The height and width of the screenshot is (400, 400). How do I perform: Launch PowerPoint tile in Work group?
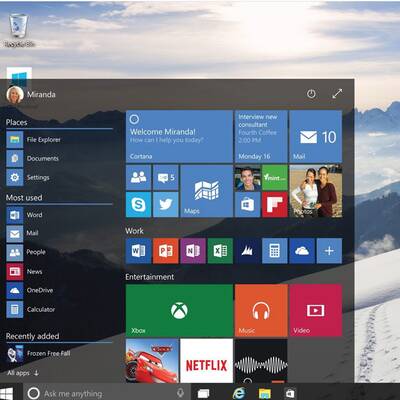click(x=166, y=251)
